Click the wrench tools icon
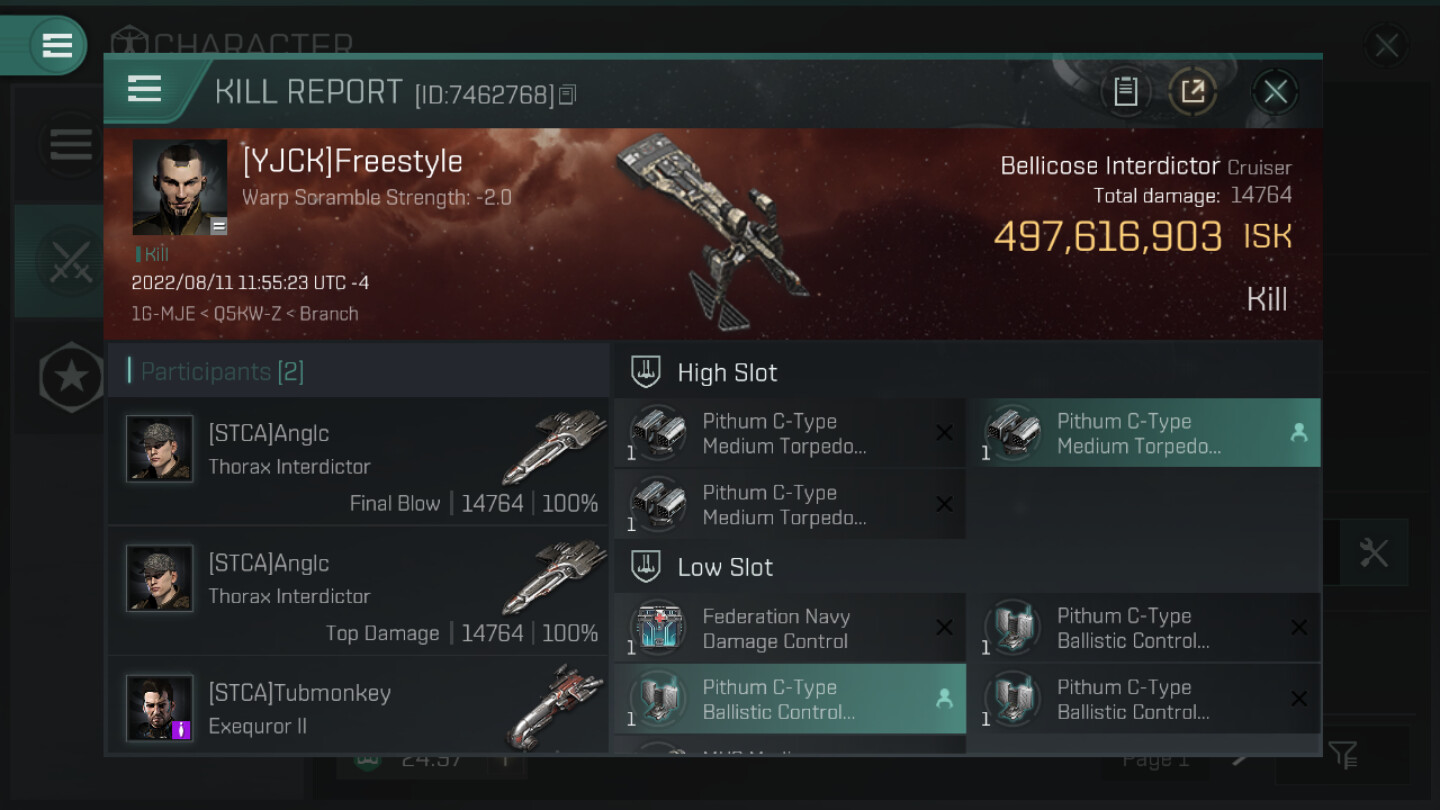Image resolution: width=1440 pixels, height=810 pixels. point(1374,552)
